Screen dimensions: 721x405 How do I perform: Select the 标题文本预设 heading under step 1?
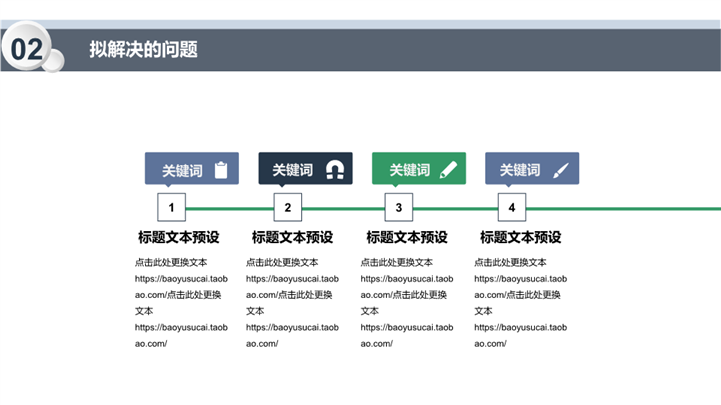click(179, 238)
